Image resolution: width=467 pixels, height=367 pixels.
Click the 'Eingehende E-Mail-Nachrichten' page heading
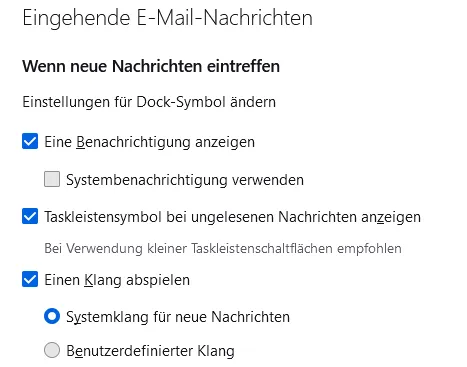click(x=168, y=18)
